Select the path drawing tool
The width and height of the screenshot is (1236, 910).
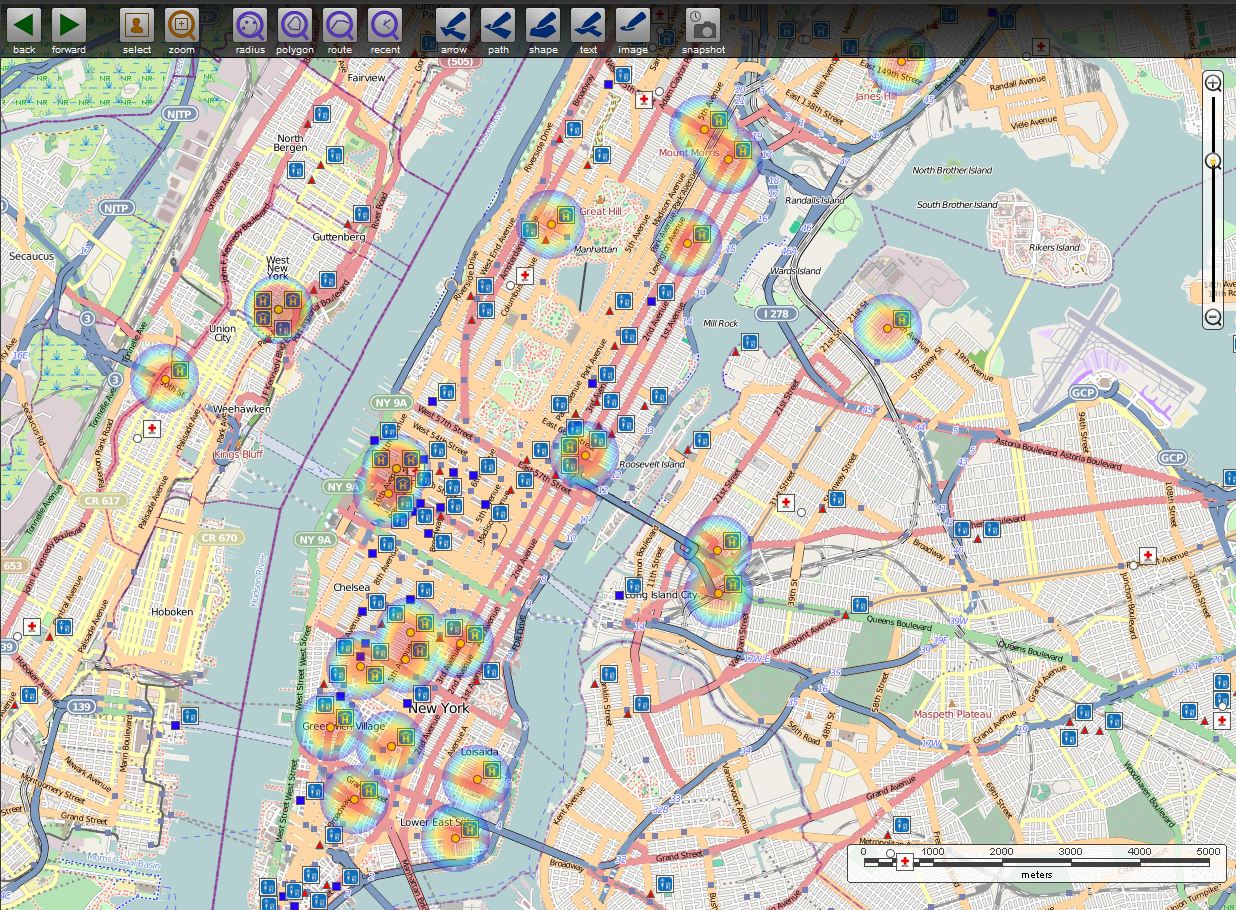click(x=497, y=25)
